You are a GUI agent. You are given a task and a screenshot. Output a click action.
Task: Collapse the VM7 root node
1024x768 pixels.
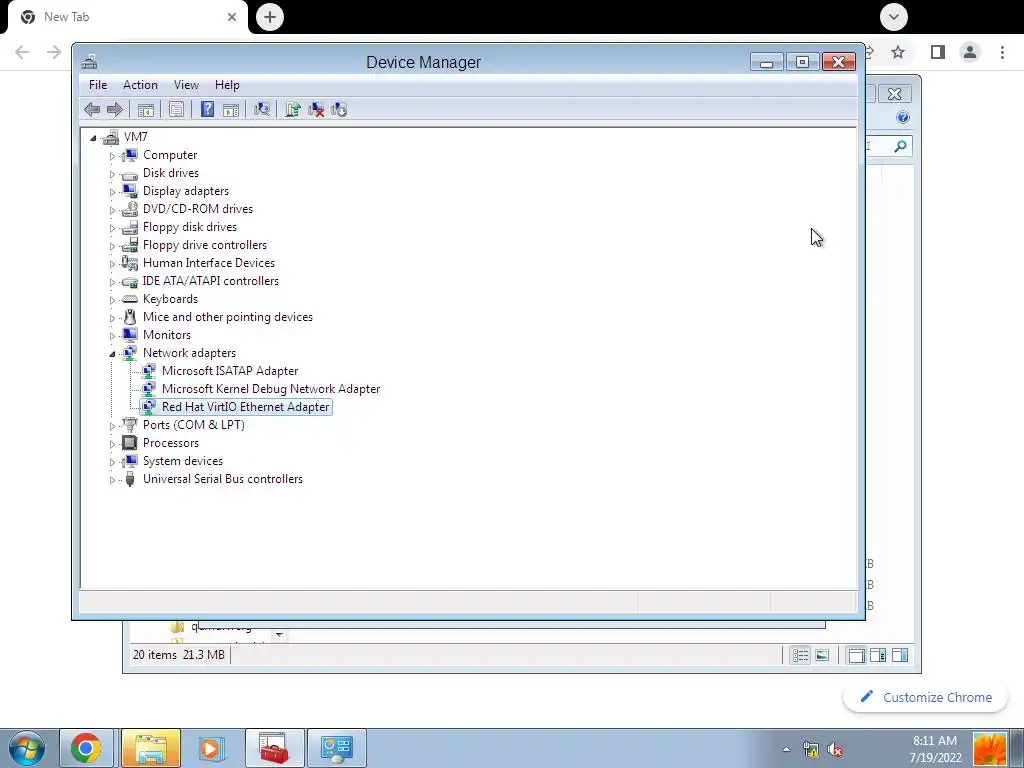(x=93, y=138)
